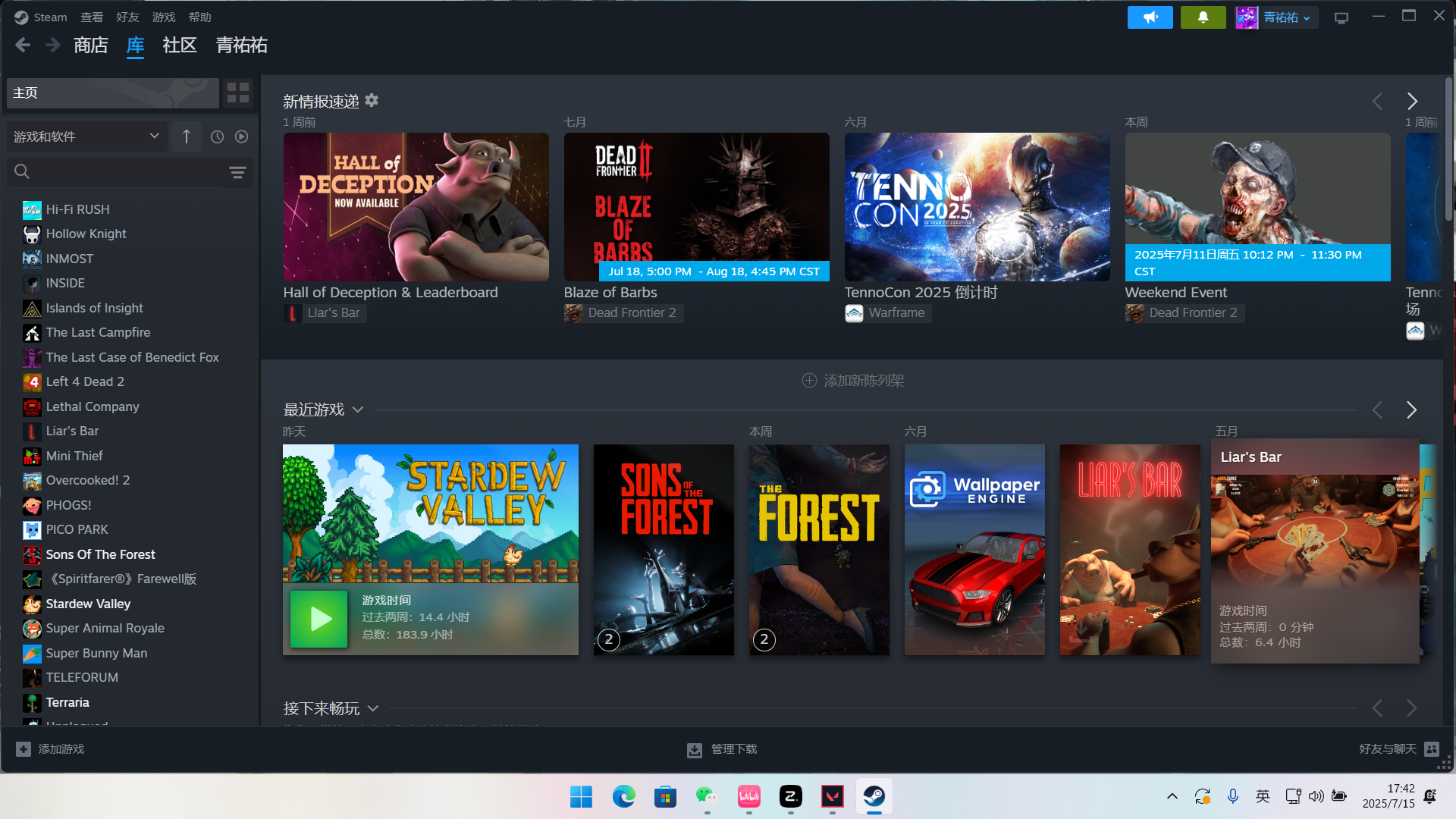Open the 青祐祐 profile tab
Image resolution: width=1456 pixels, height=819 pixels.
(x=242, y=45)
